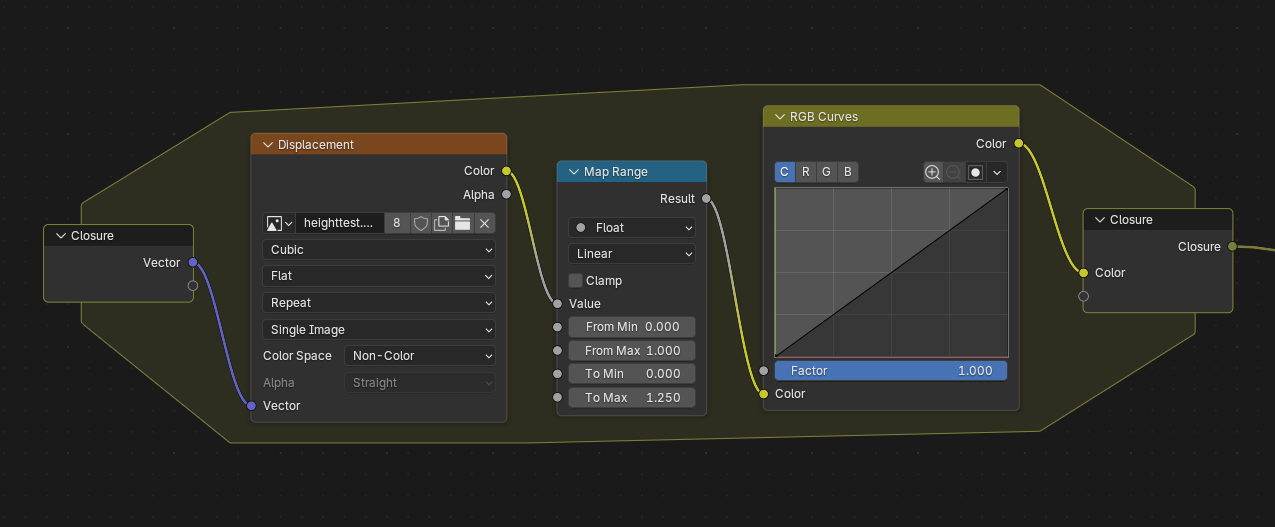
Task: Click the Factor input socket on RGB Curves
Action: pos(764,371)
